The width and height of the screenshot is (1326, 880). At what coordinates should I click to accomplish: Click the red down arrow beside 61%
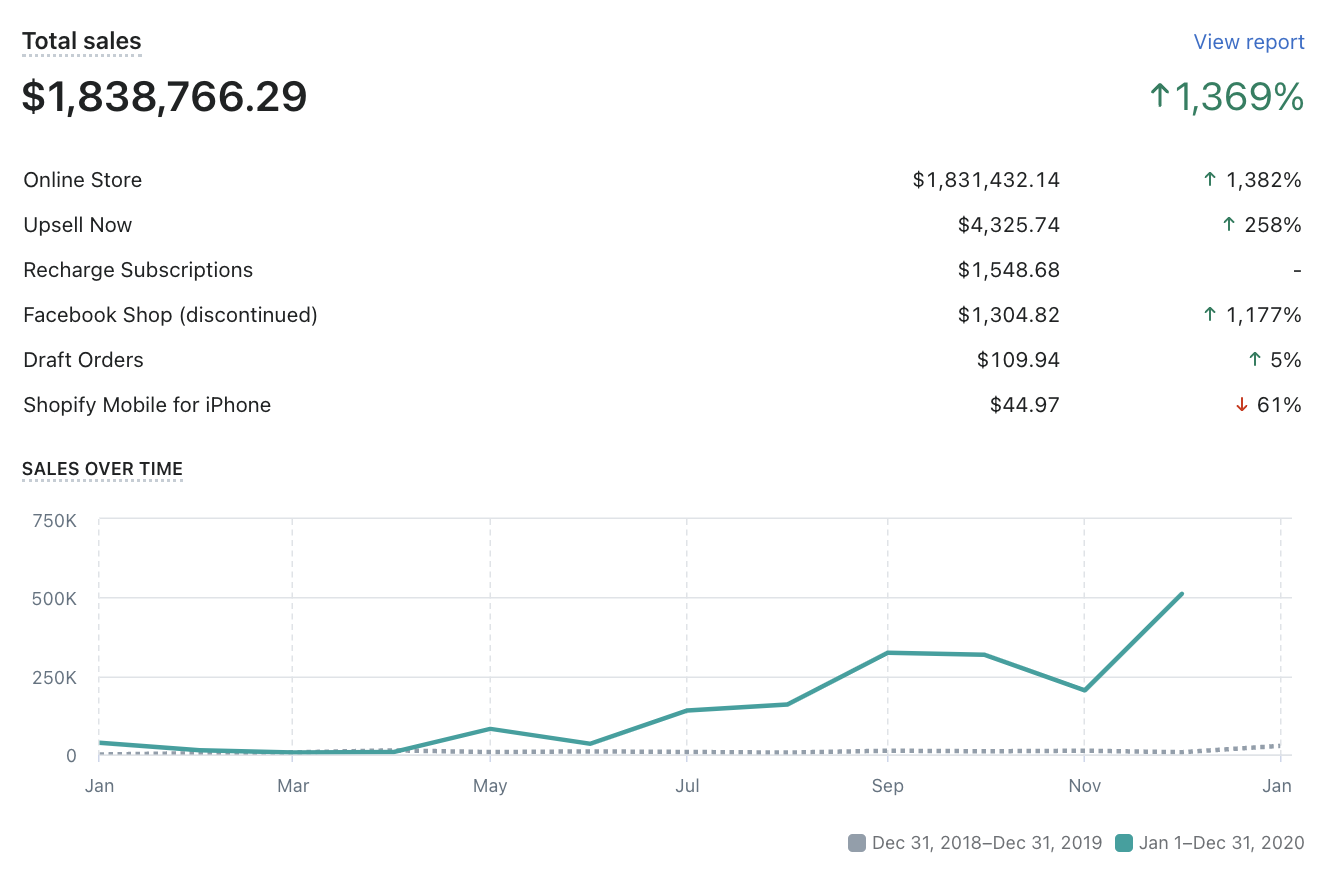(x=1242, y=405)
